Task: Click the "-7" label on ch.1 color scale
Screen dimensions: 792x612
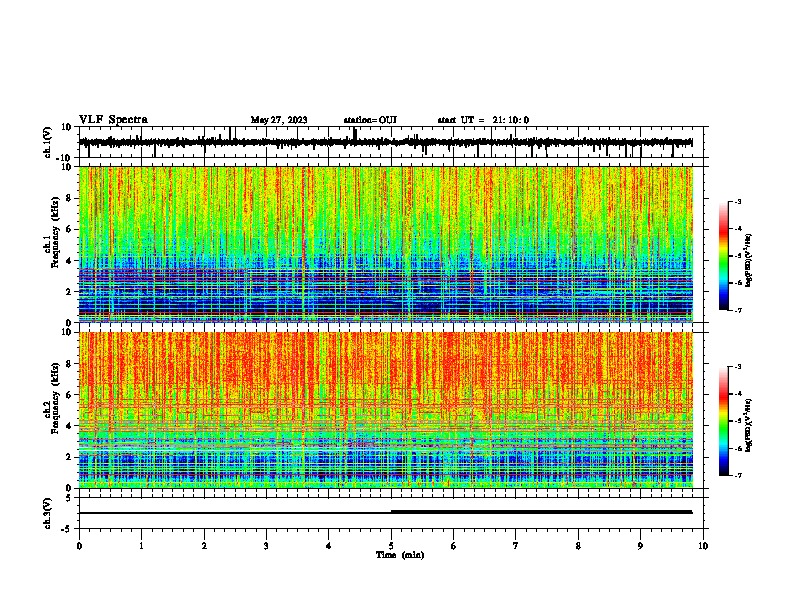Action: point(738,310)
